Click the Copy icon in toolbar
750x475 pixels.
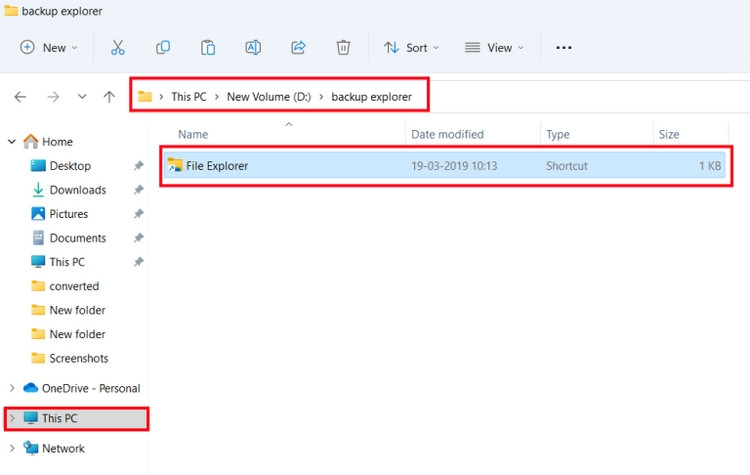(163, 47)
